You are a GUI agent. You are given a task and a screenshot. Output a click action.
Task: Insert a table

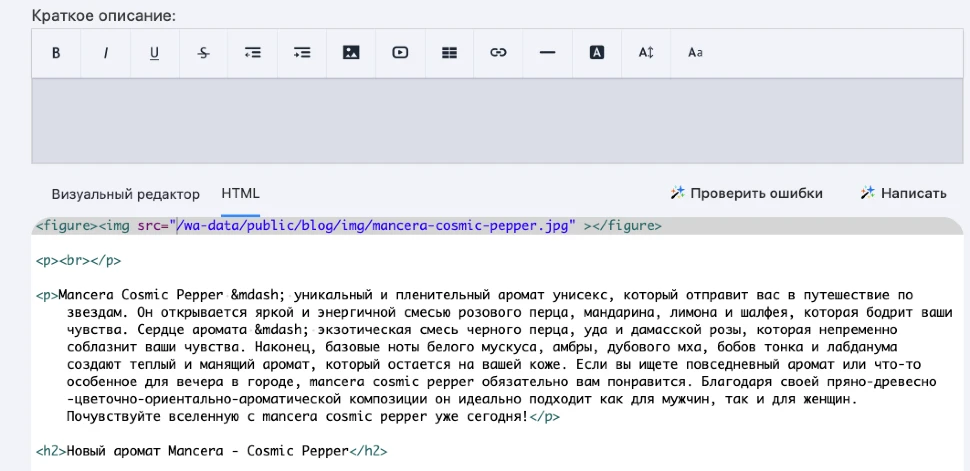[x=449, y=53]
